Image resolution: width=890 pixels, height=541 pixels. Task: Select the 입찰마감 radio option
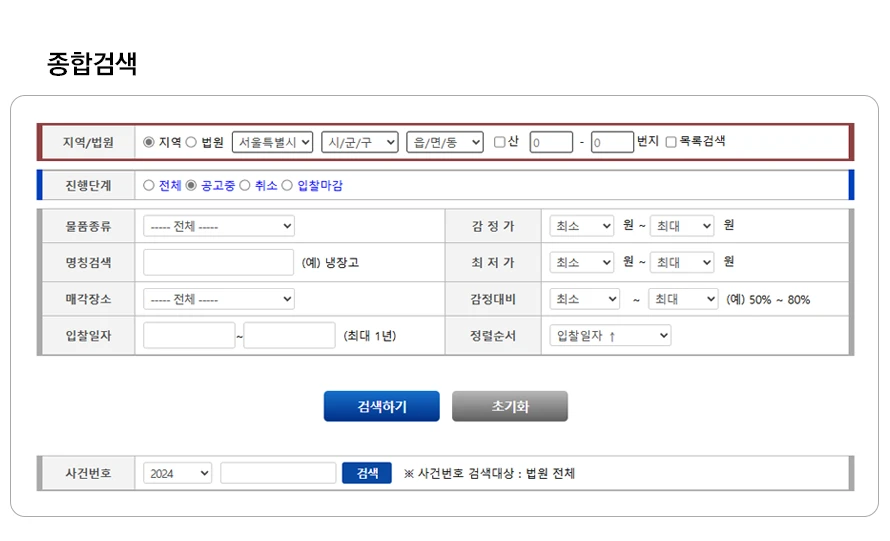click(287, 185)
